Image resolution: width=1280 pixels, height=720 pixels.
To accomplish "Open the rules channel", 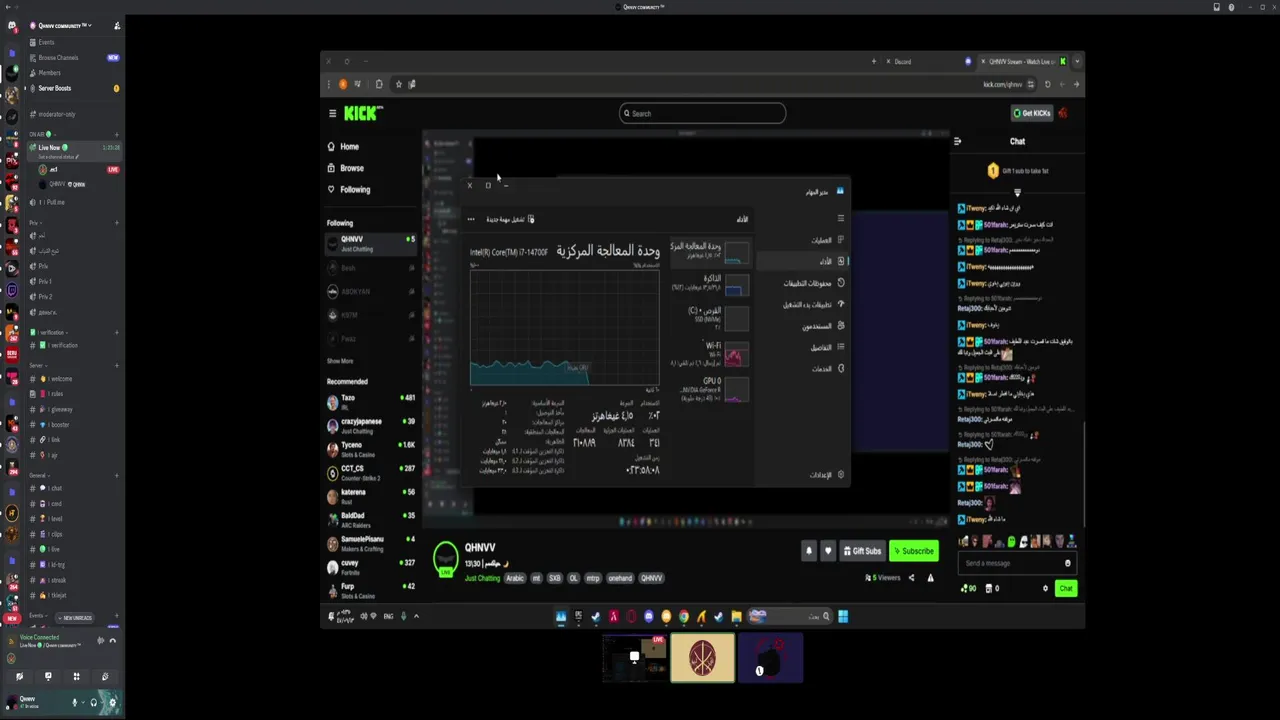I will click(x=72, y=394).
